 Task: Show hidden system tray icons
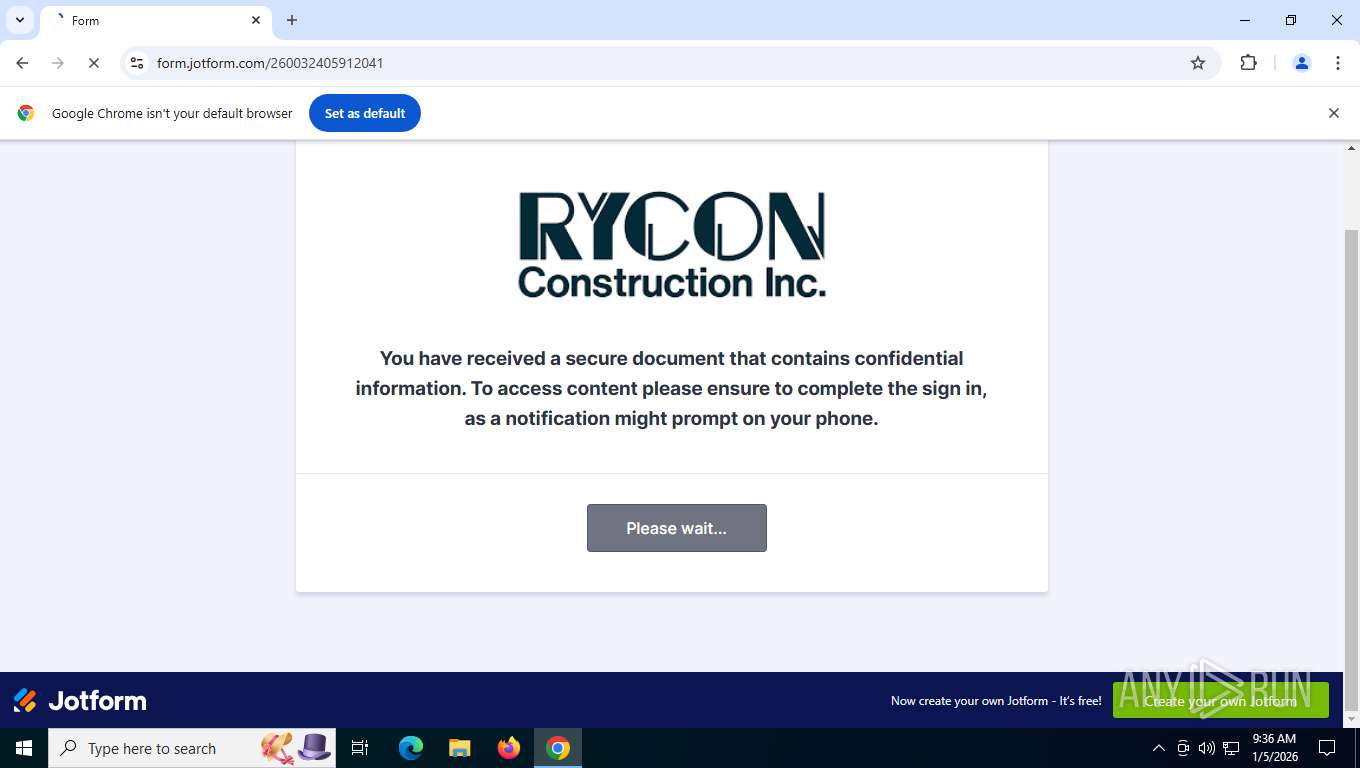[1159, 748]
